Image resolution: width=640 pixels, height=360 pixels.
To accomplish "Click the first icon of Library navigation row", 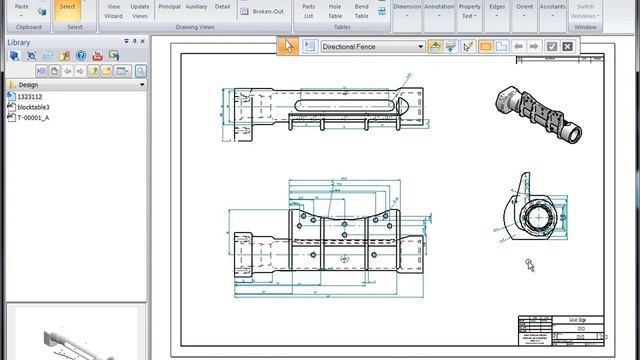I will pos(41,71).
